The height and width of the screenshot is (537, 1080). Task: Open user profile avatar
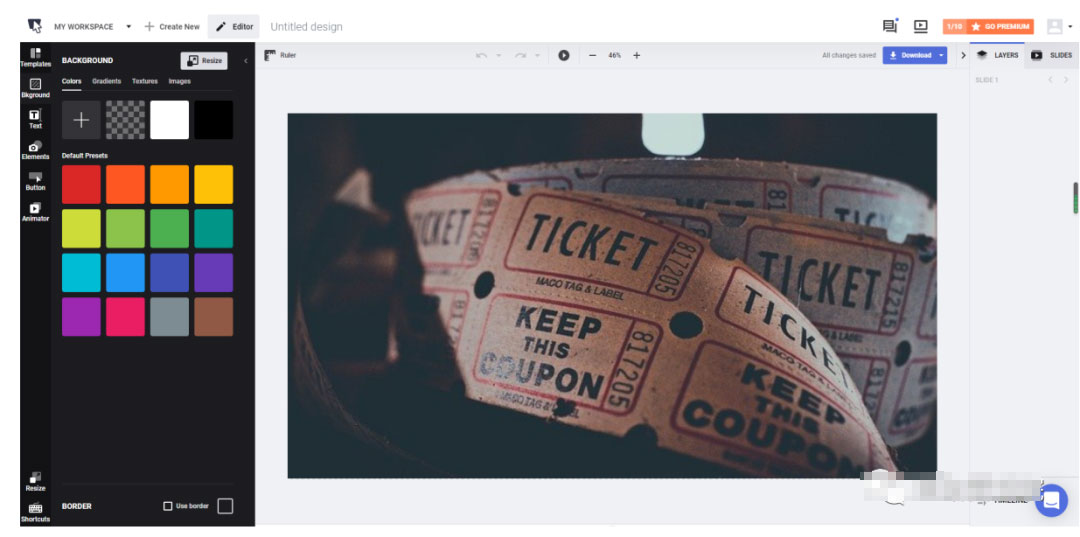[1055, 26]
